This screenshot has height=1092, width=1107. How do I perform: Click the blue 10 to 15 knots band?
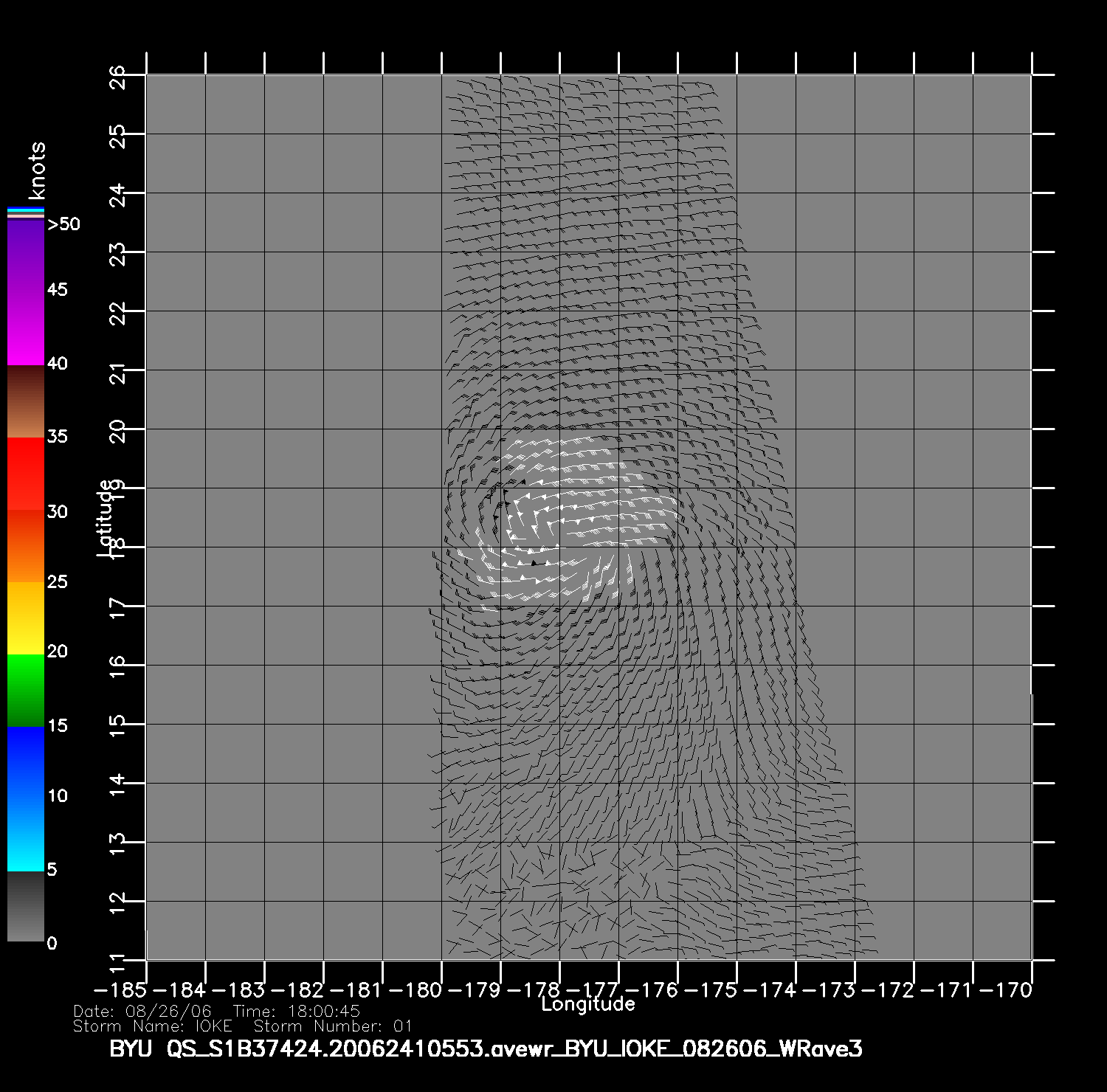click(x=26, y=762)
